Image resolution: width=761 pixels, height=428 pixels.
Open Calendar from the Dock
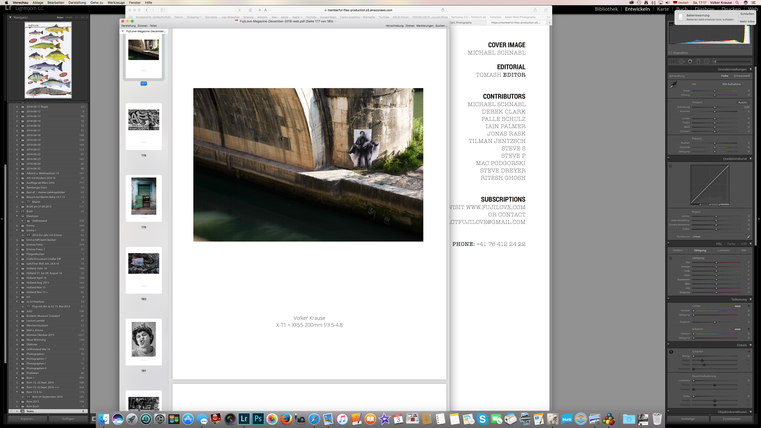(x=398, y=419)
